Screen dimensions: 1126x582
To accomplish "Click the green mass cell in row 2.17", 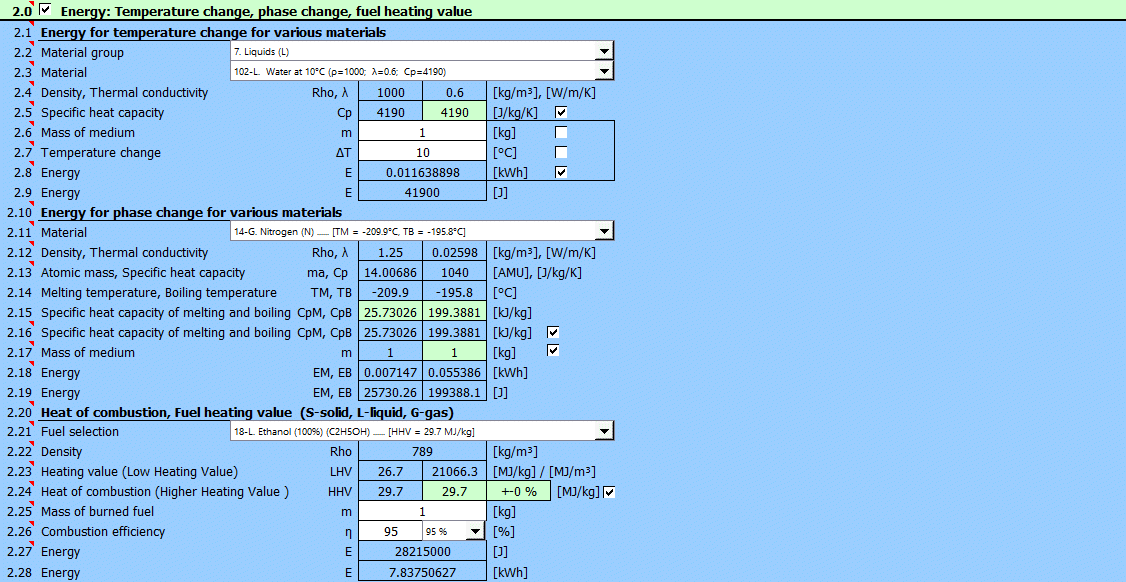I will click(x=455, y=353).
